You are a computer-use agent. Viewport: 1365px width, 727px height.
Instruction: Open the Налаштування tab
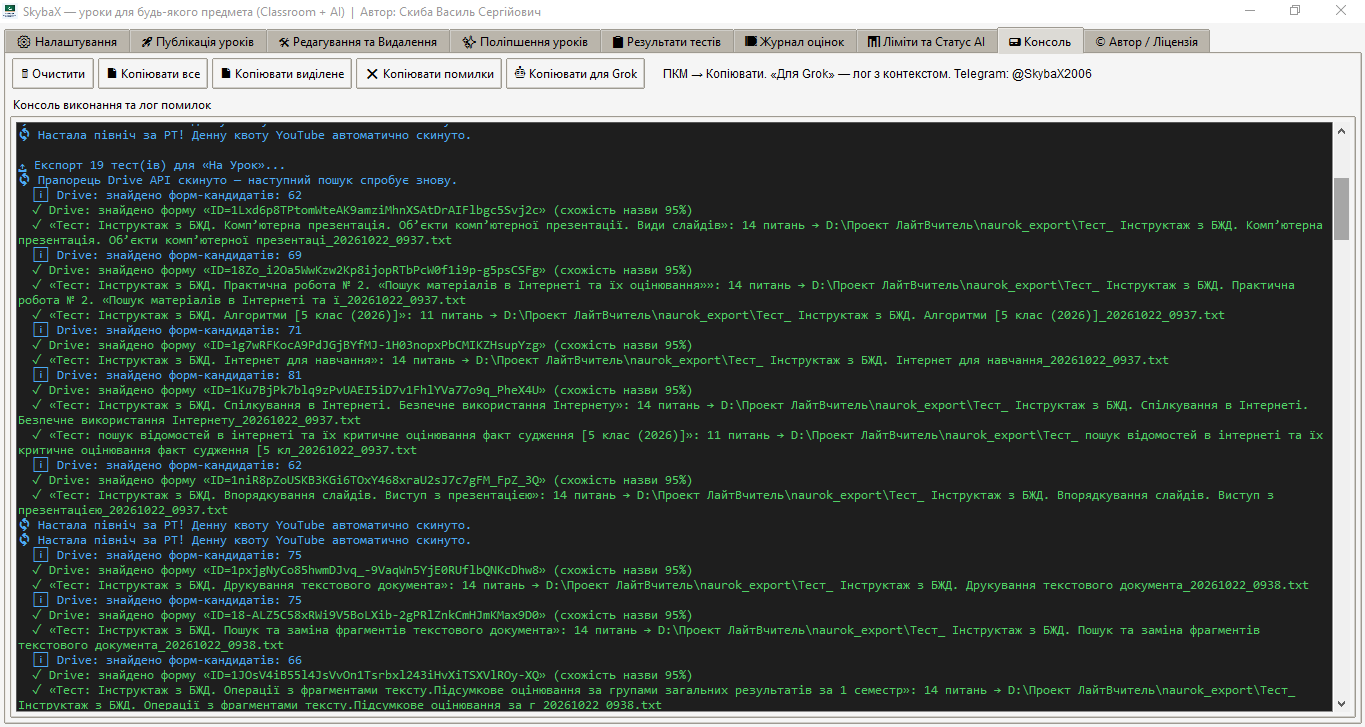[67, 42]
